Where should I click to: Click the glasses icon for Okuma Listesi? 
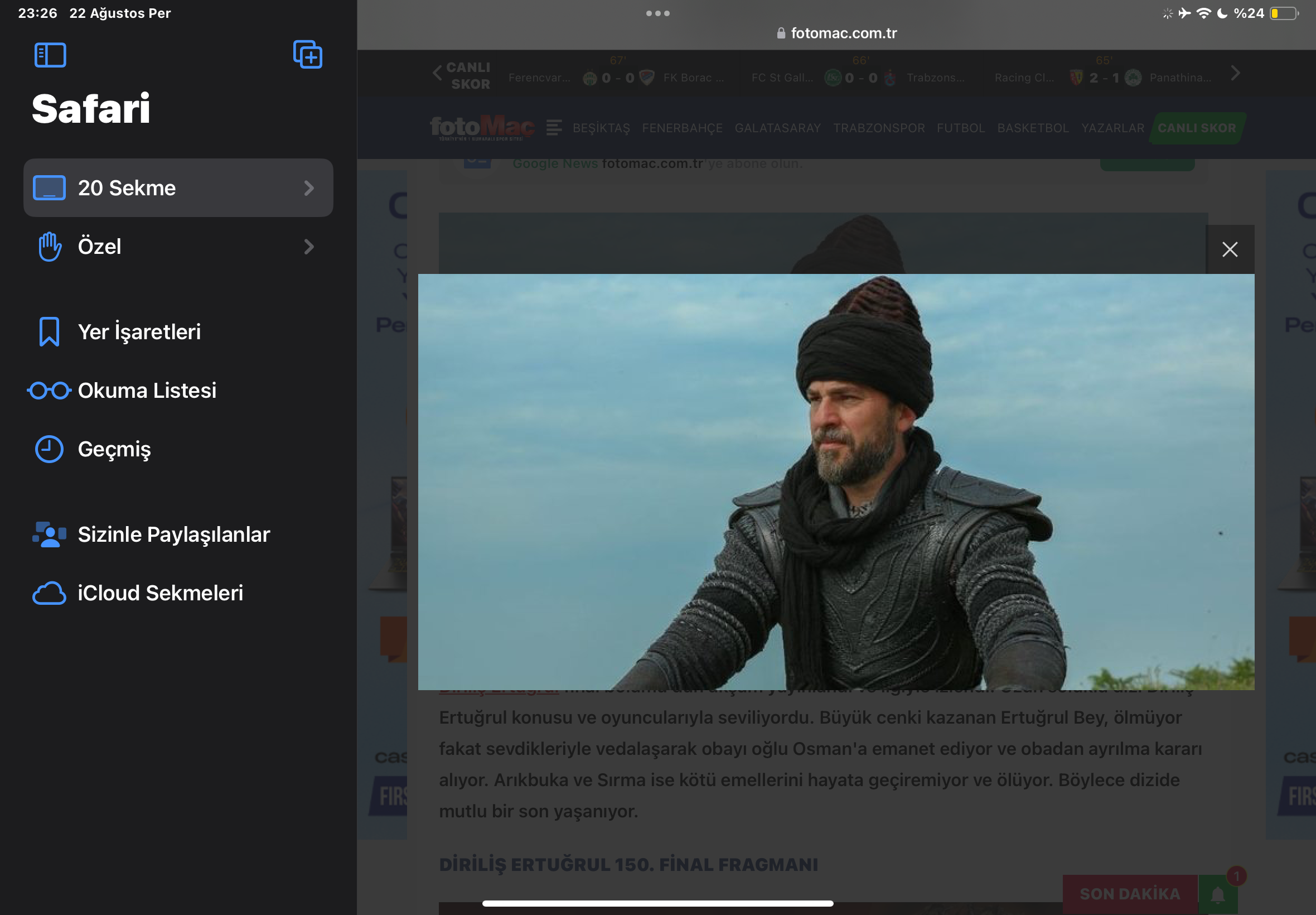49,391
